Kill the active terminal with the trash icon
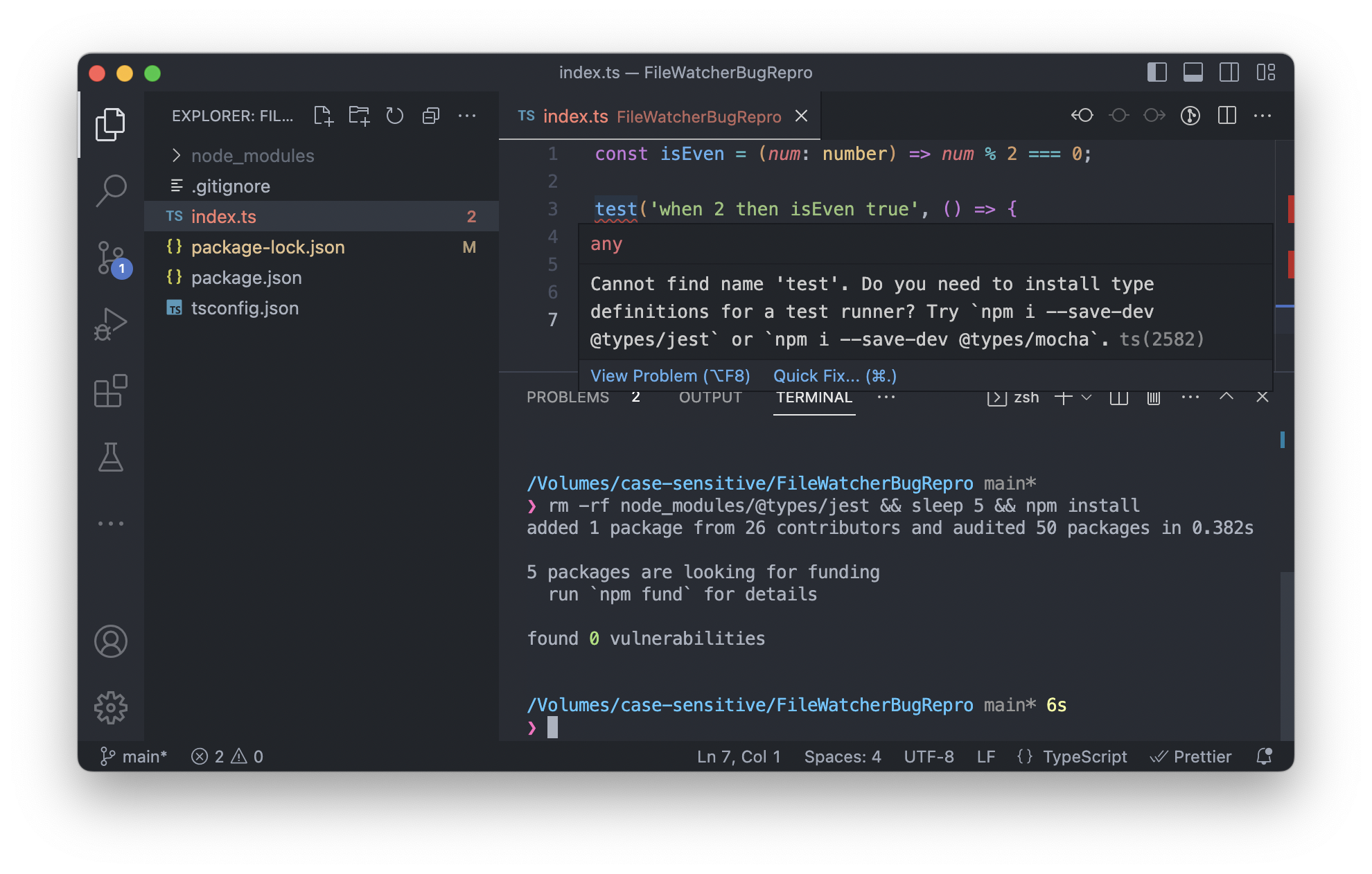 pyautogui.click(x=1153, y=397)
